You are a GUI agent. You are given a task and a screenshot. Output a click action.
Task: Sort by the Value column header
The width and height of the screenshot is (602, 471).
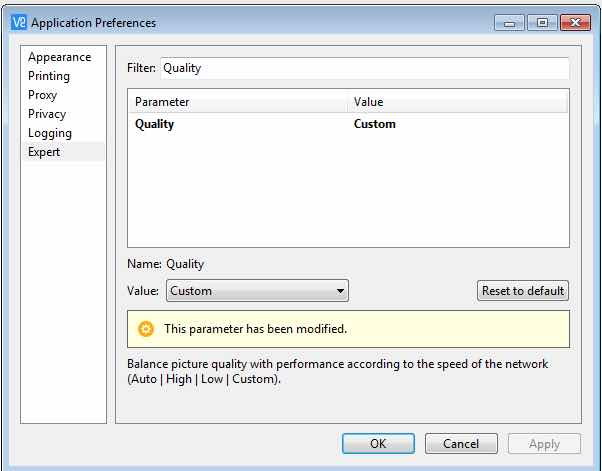458,102
